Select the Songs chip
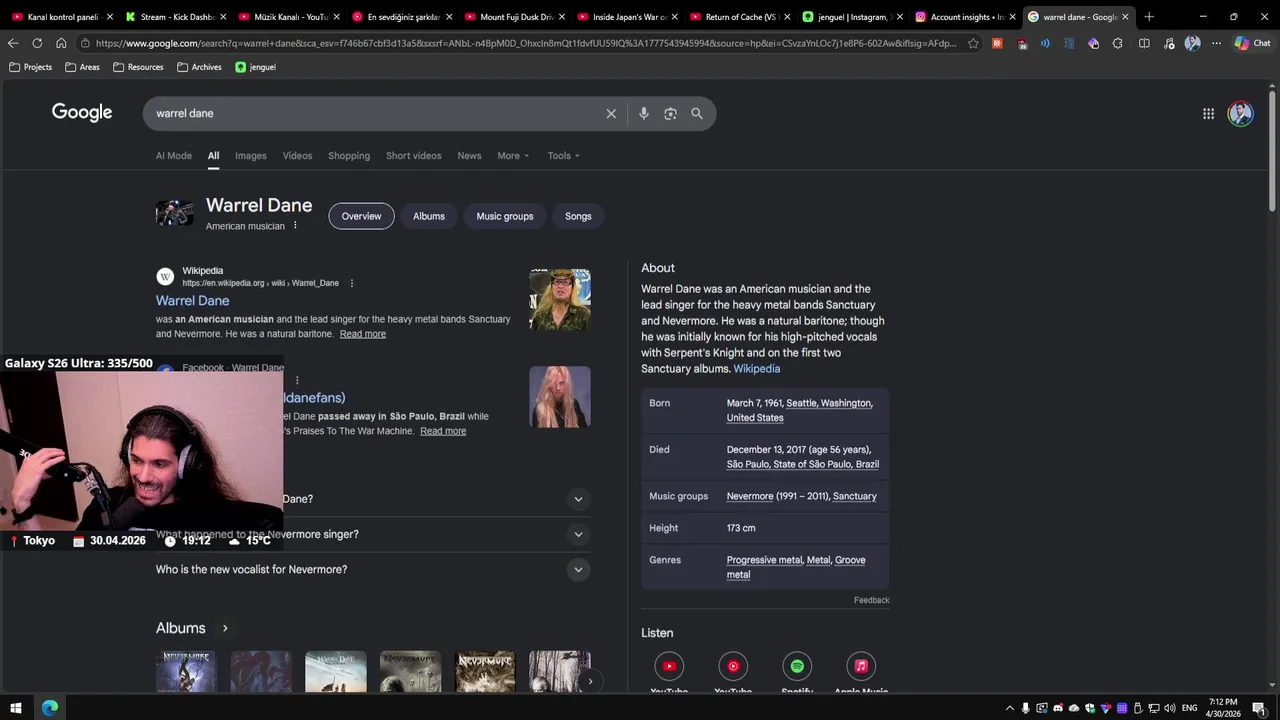The image size is (1280, 720). tap(578, 216)
